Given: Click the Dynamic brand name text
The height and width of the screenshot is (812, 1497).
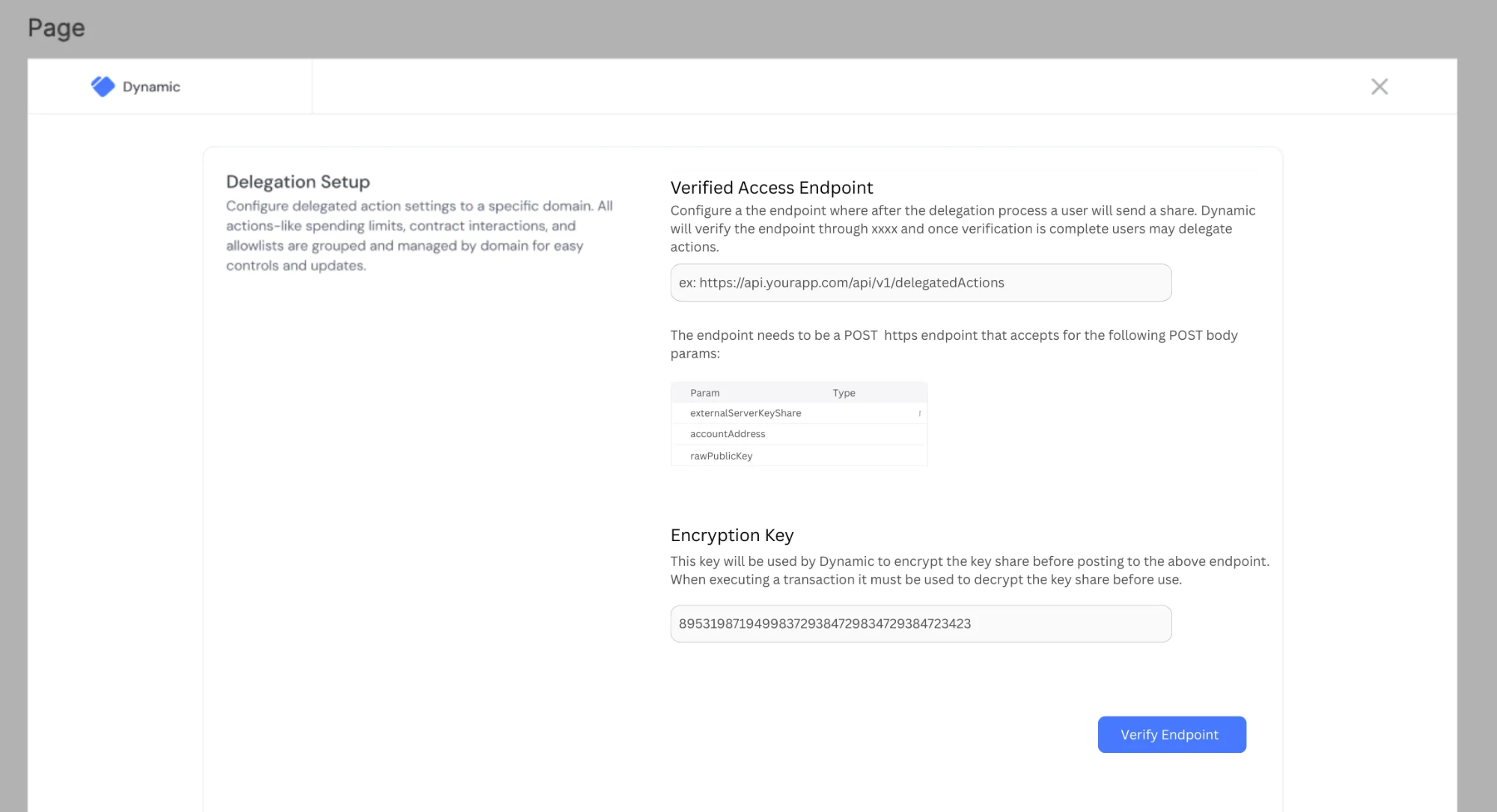Looking at the screenshot, I should 151,87.
